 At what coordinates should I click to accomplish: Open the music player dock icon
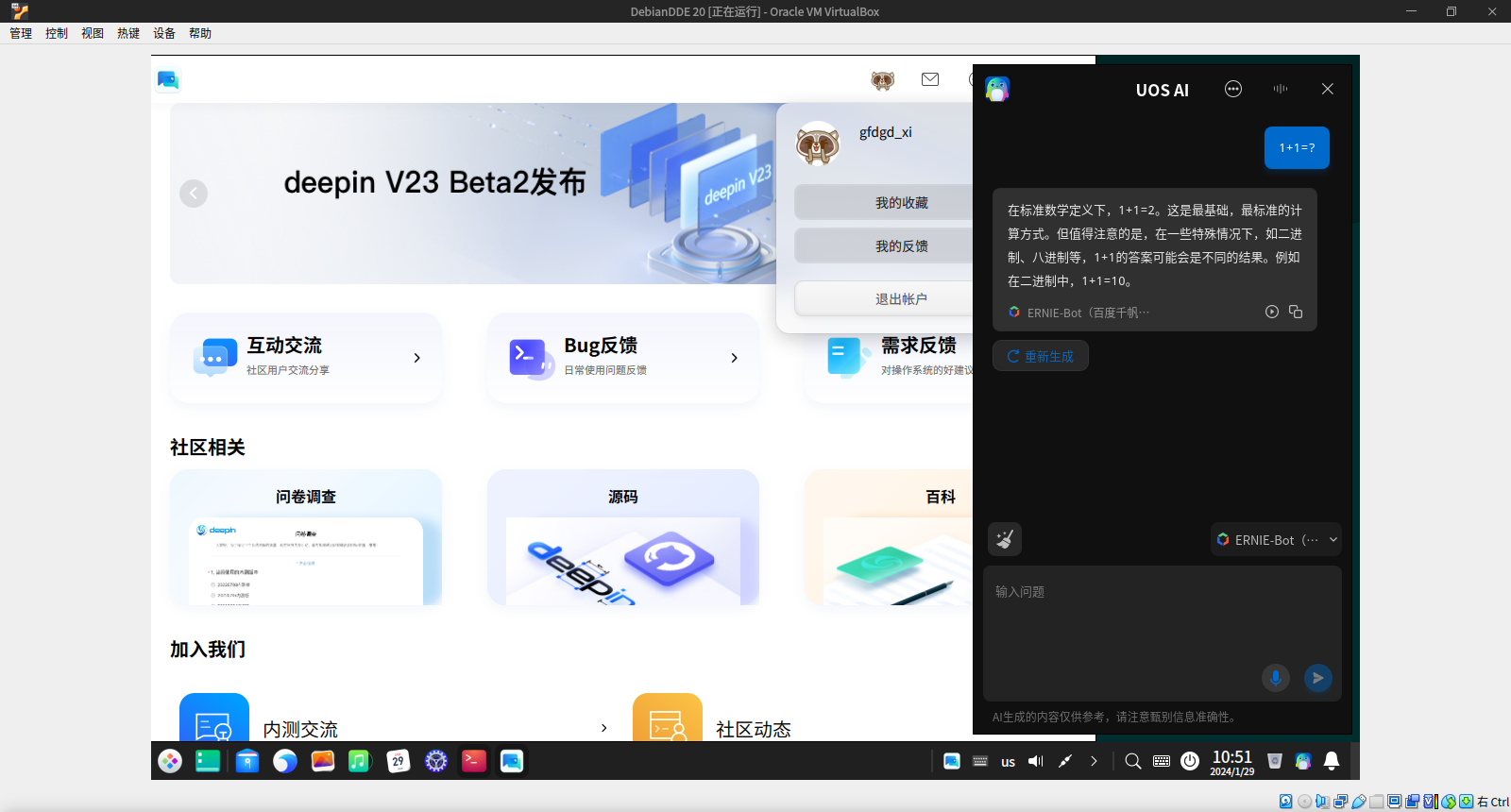point(360,761)
